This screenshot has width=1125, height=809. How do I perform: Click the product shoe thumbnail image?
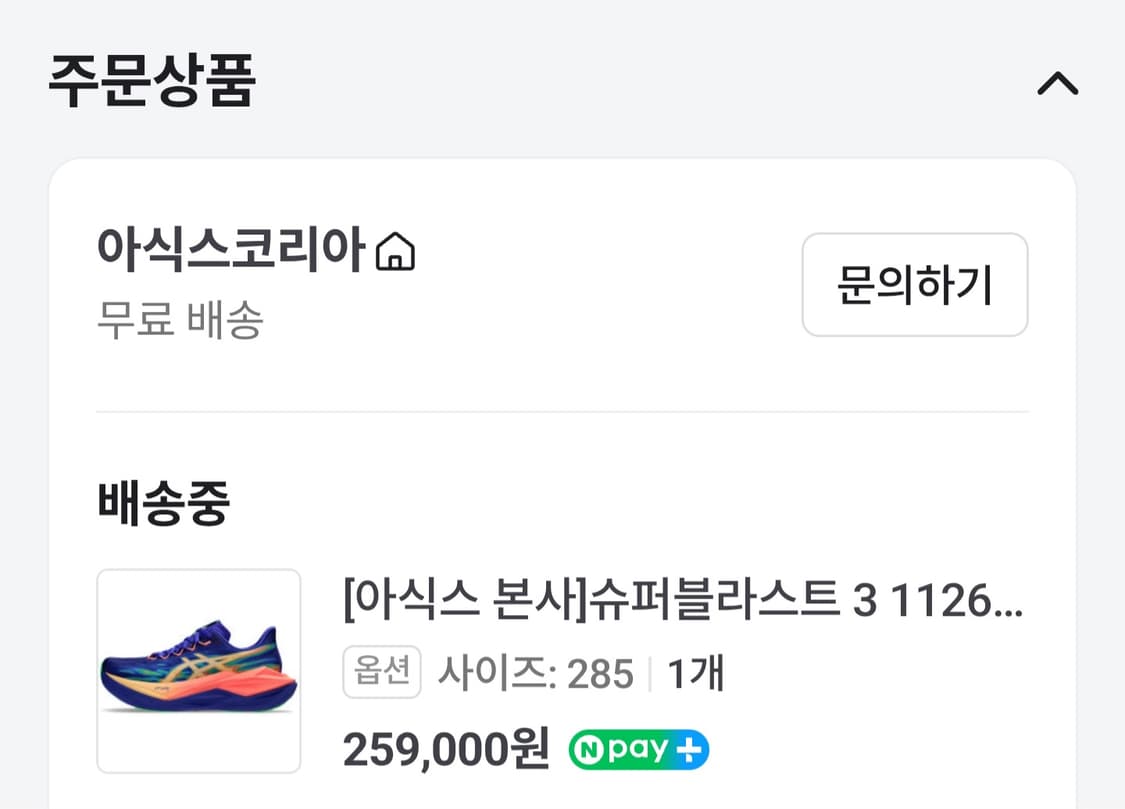pyautogui.click(x=197, y=671)
